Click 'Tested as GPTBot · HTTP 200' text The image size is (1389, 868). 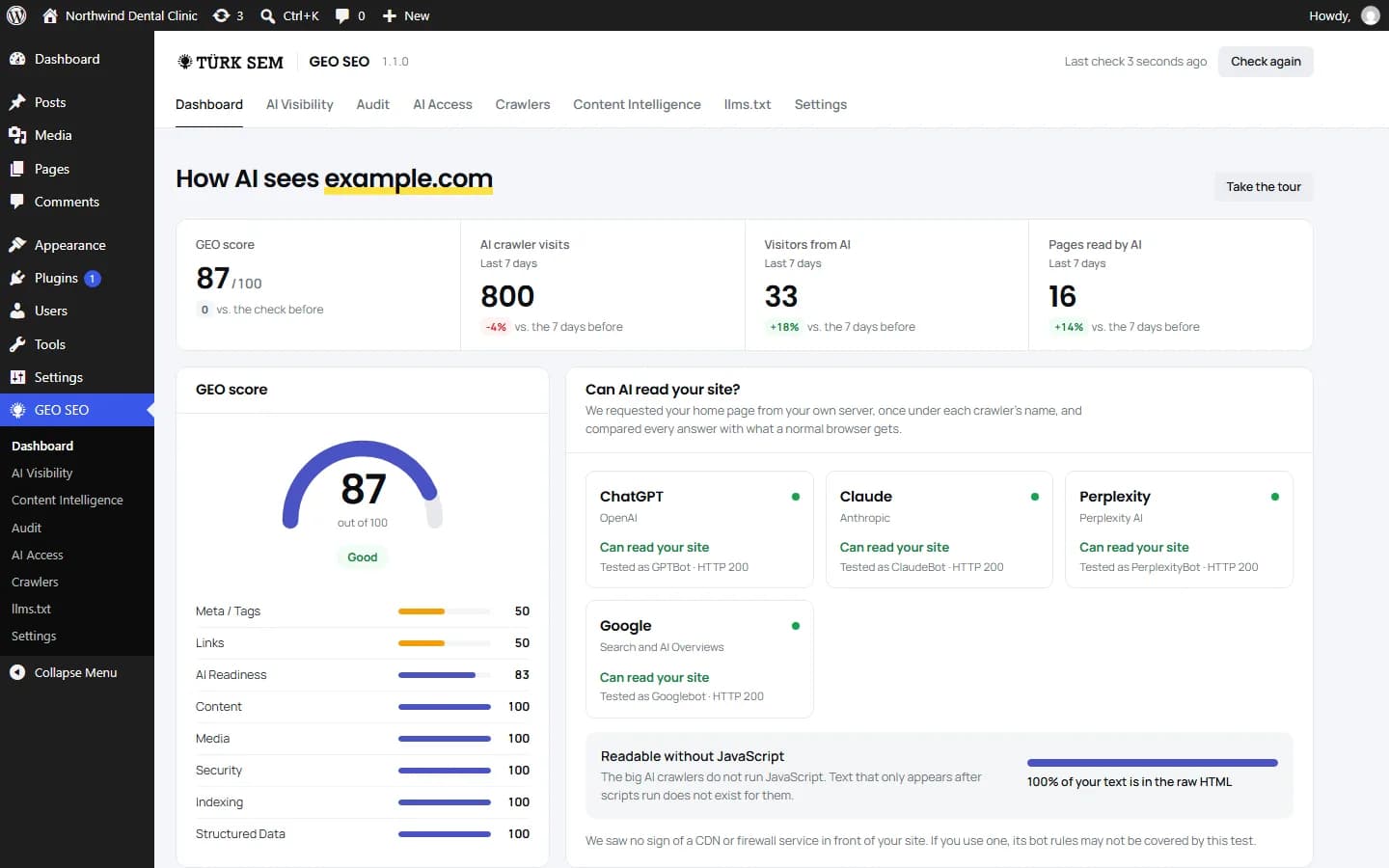point(674,567)
